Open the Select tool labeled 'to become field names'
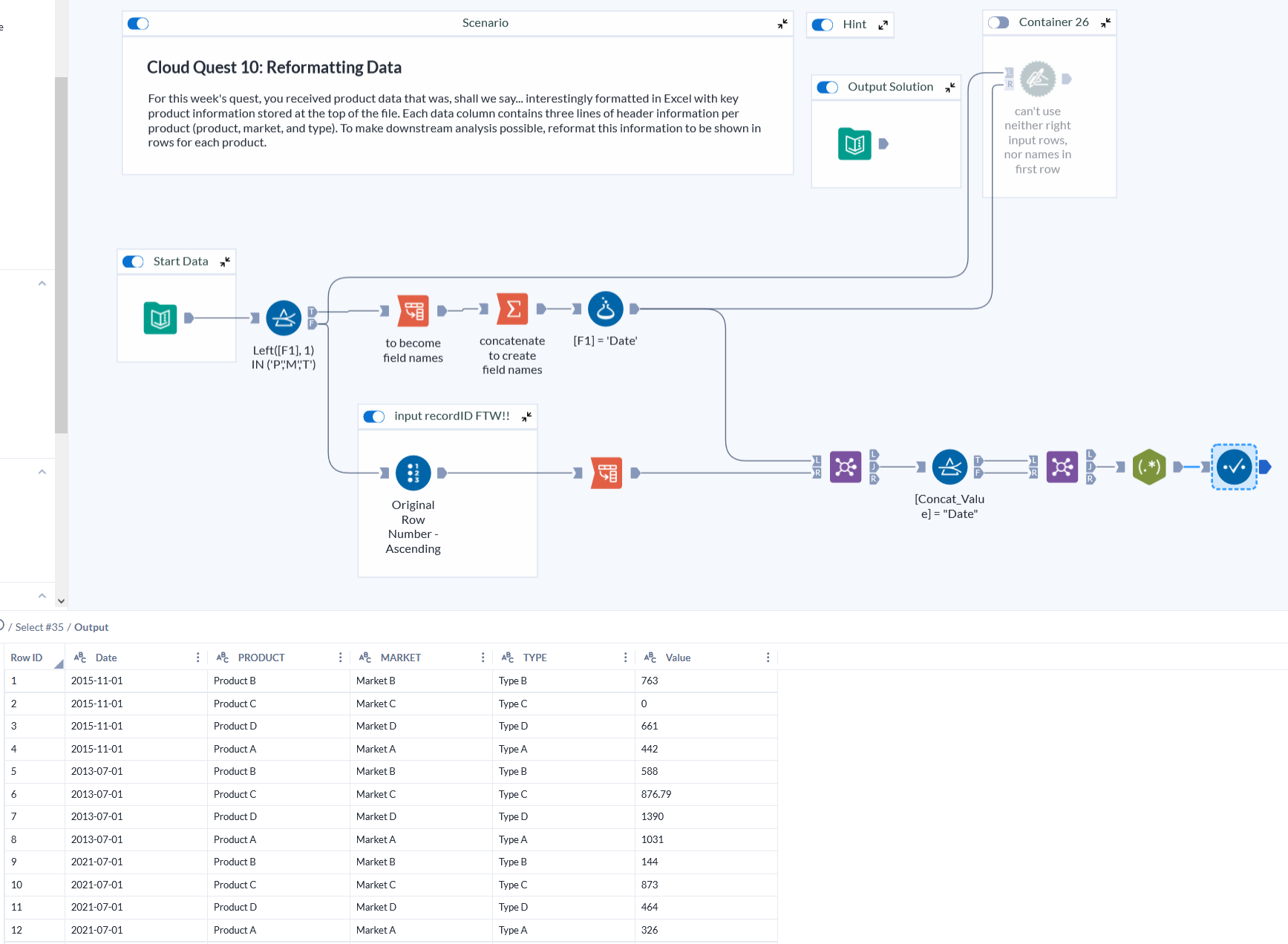 [x=413, y=310]
